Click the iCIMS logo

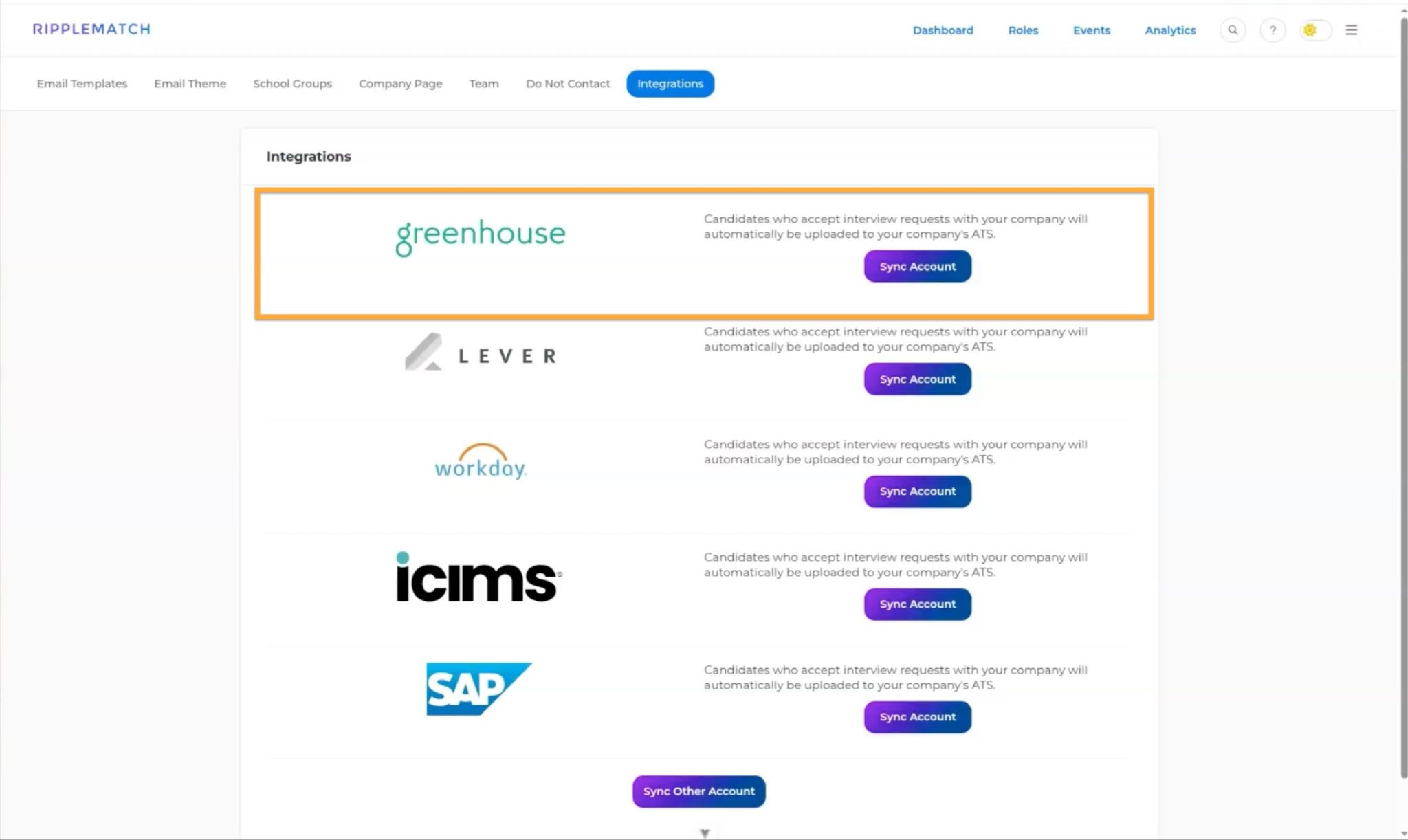pos(479,577)
